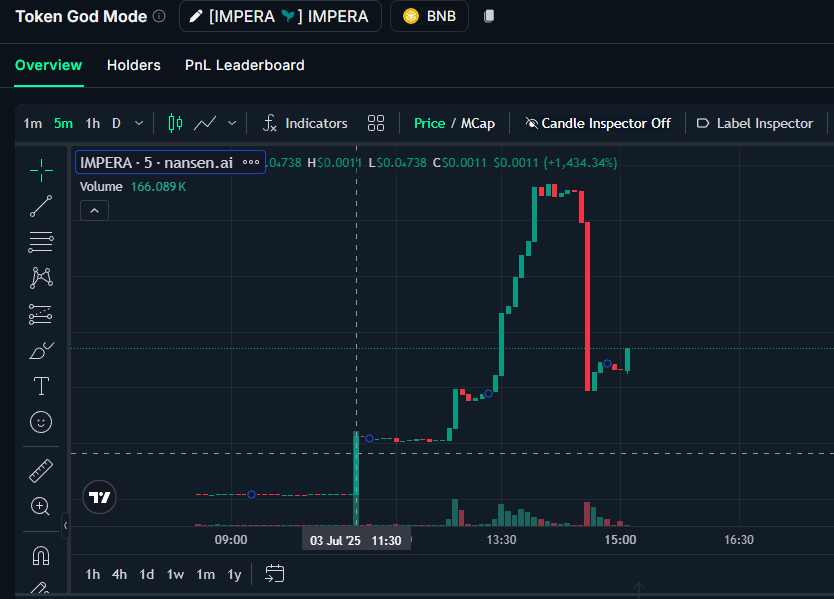Select the D daily timeframe
This screenshot has height=599, width=834.
(x=116, y=123)
